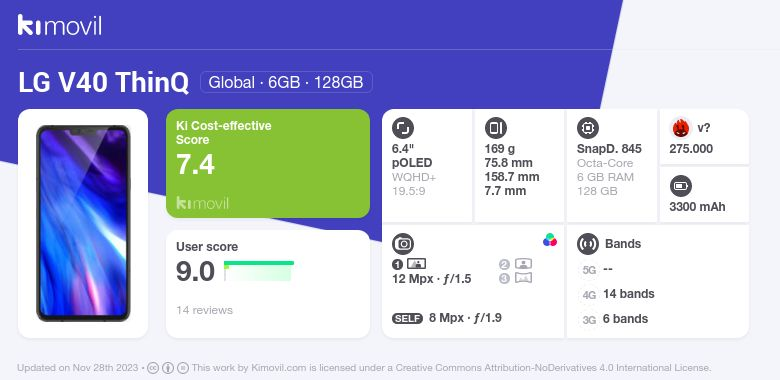Click the Creative Commons license icon
This screenshot has height=380, width=780.
coord(153,368)
